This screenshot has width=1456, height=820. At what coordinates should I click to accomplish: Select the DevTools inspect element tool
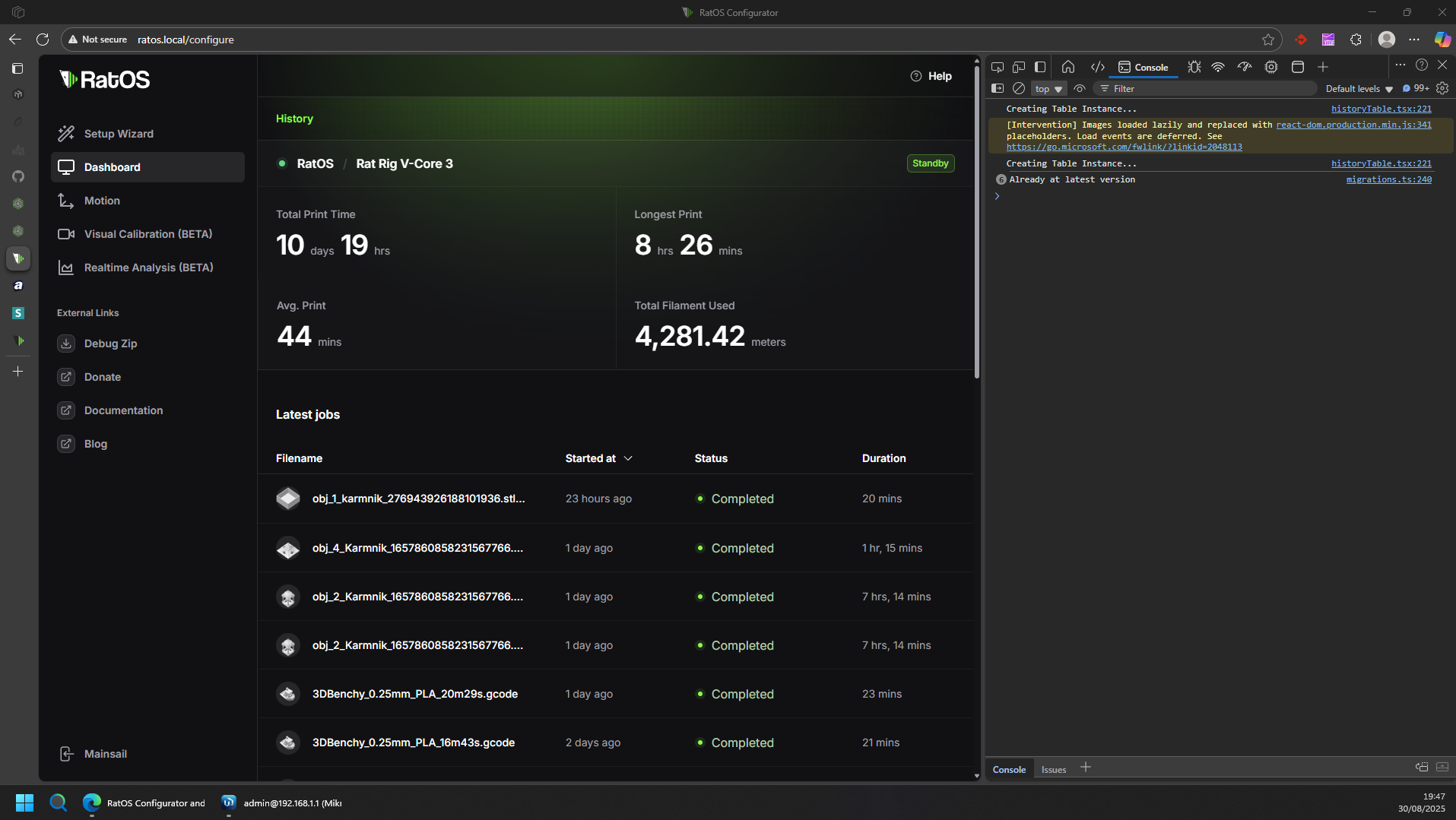pyautogui.click(x=998, y=67)
